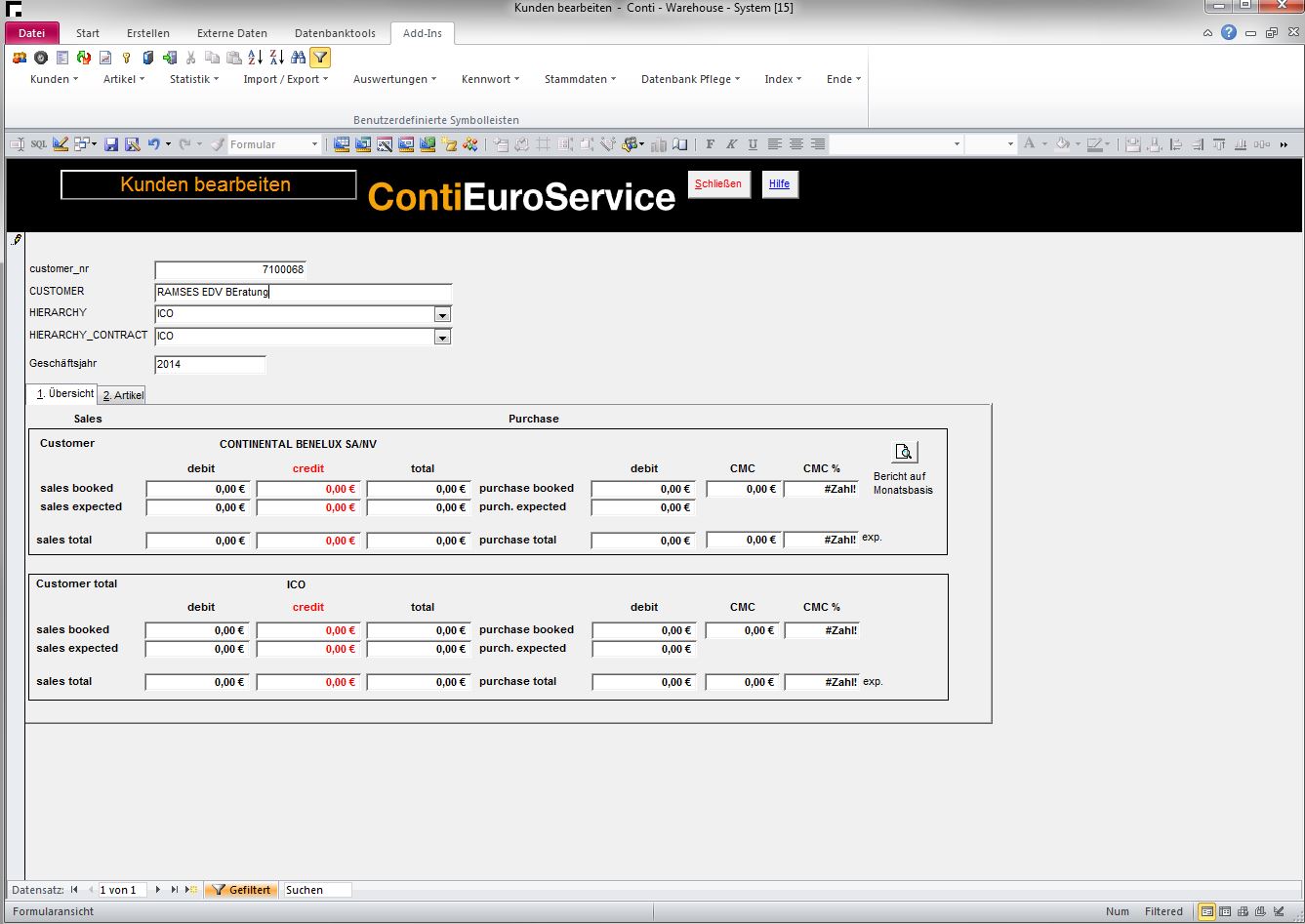The height and width of the screenshot is (924, 1305).
Task: Click the customer_nr field 7100068
Action: pyautogui.click(x=230, y=269)
